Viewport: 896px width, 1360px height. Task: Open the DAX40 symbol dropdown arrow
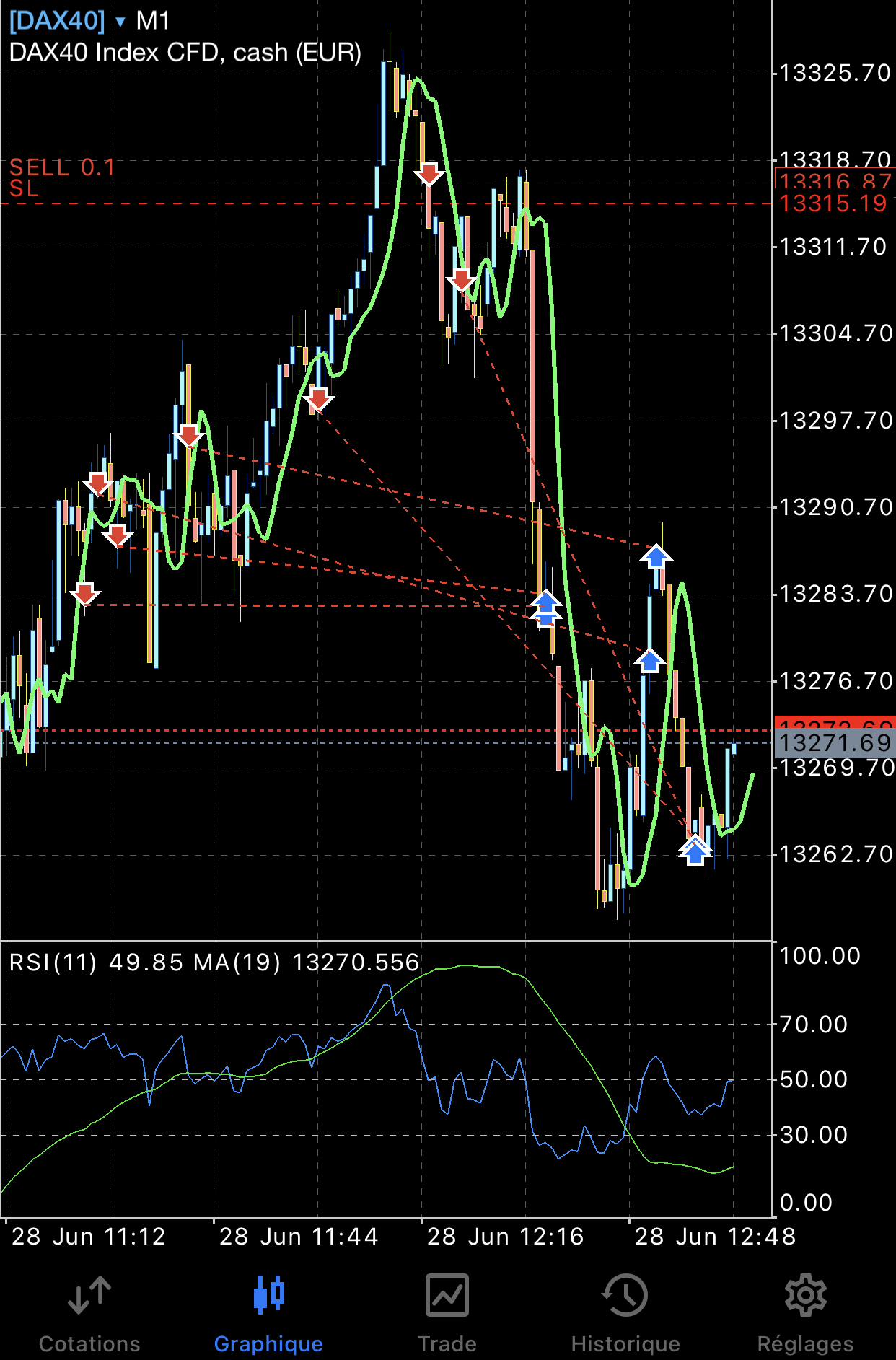click(x=120, y=22)
